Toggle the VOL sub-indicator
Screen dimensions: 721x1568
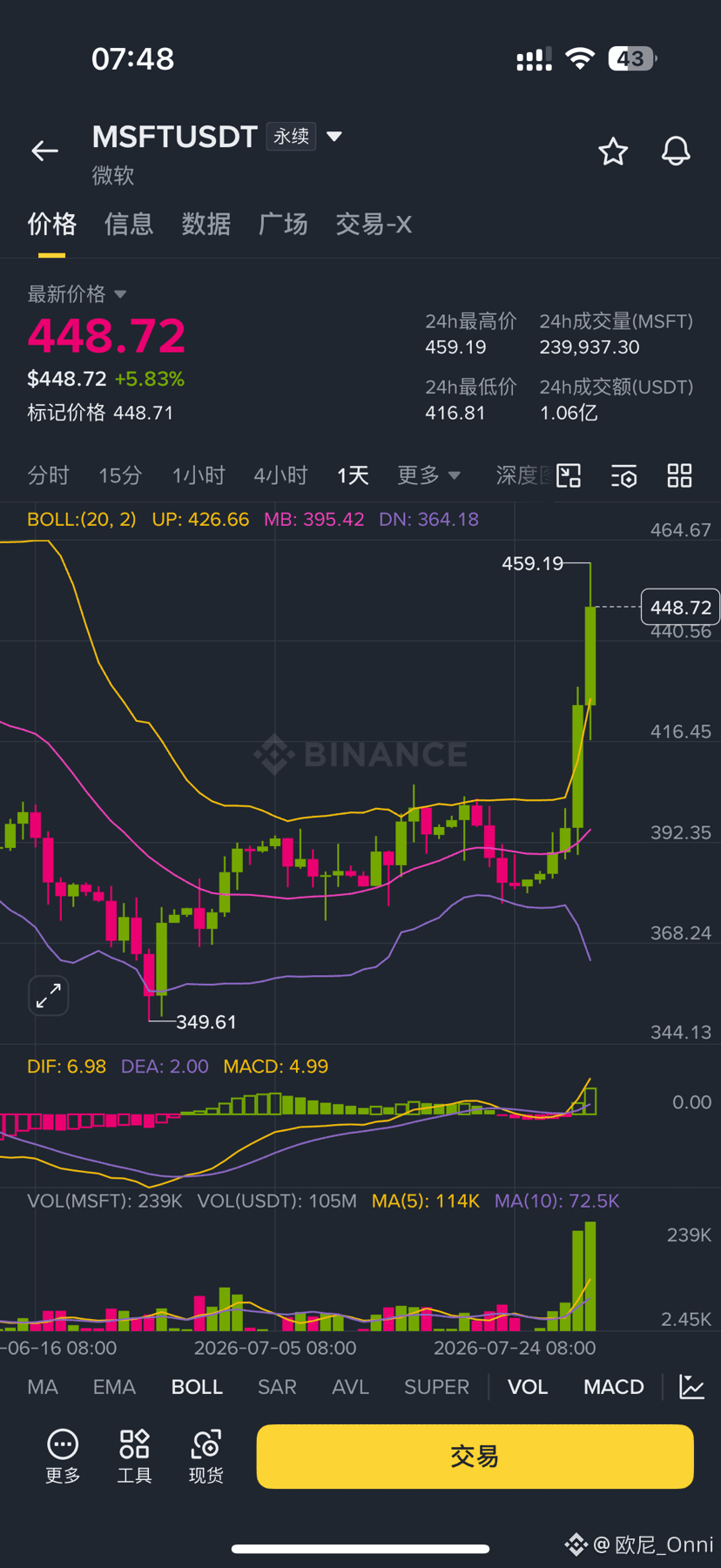pos(528,1387)
